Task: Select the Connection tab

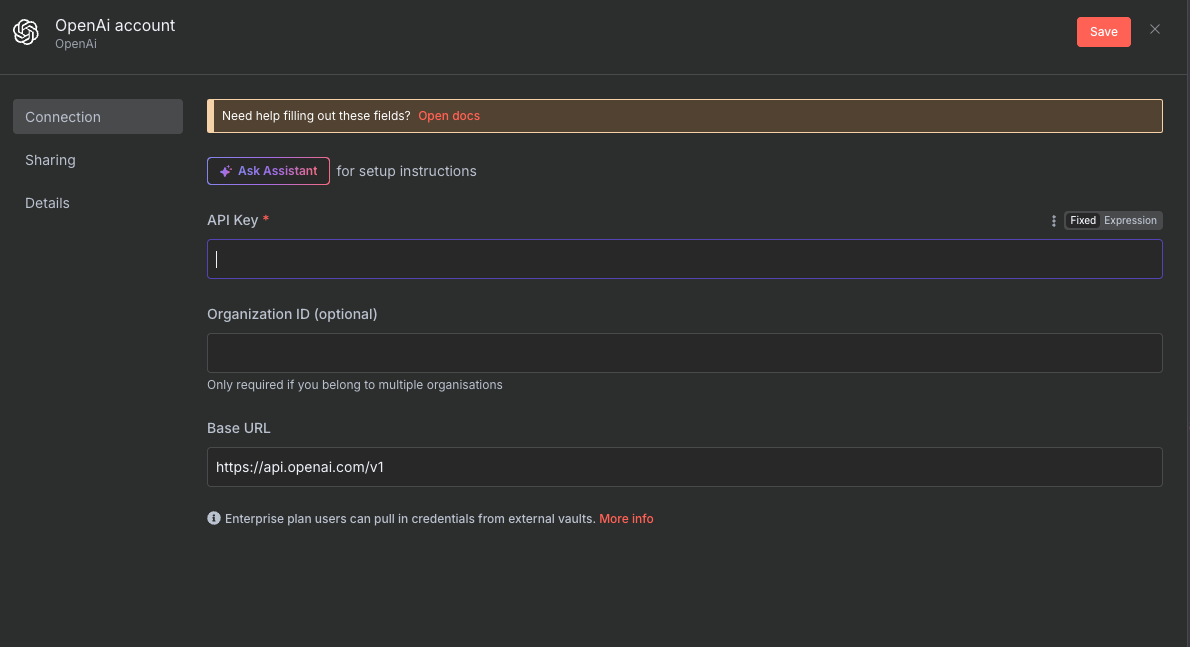Action: (x=98, y=117)
